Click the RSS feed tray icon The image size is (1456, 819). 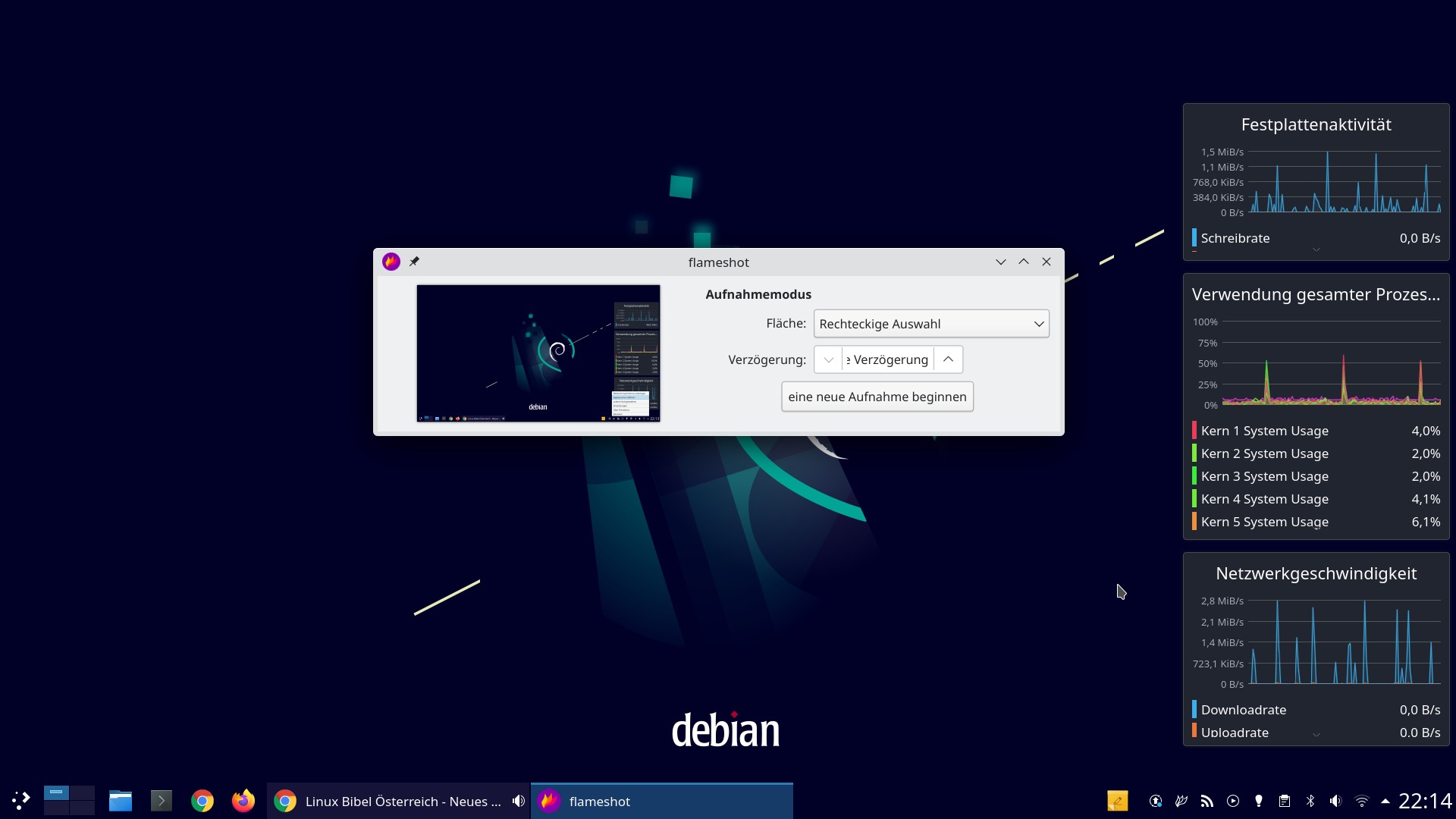click(x=1207, y=801)
